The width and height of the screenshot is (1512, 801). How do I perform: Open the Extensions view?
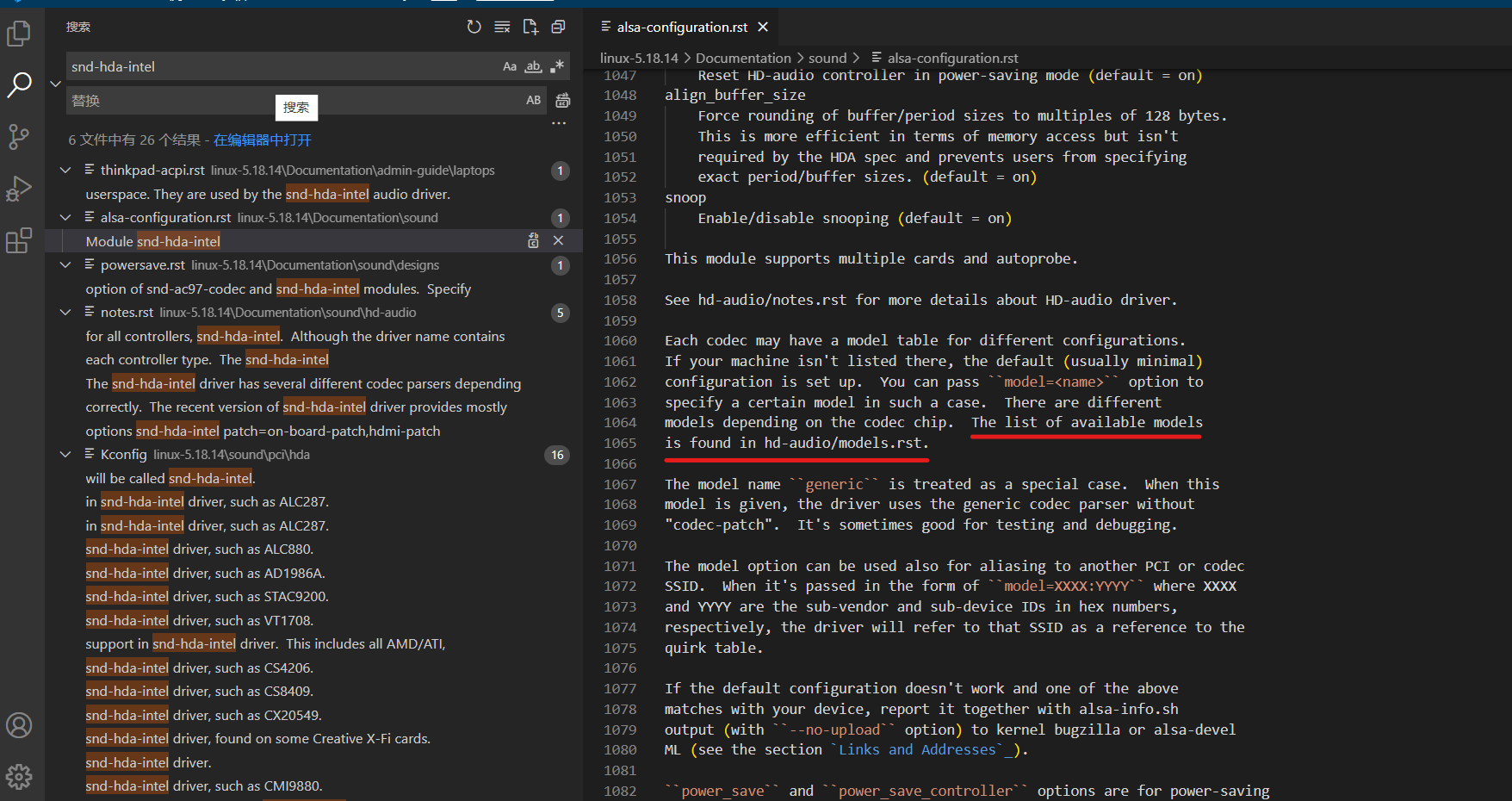[x=19, y=240]
